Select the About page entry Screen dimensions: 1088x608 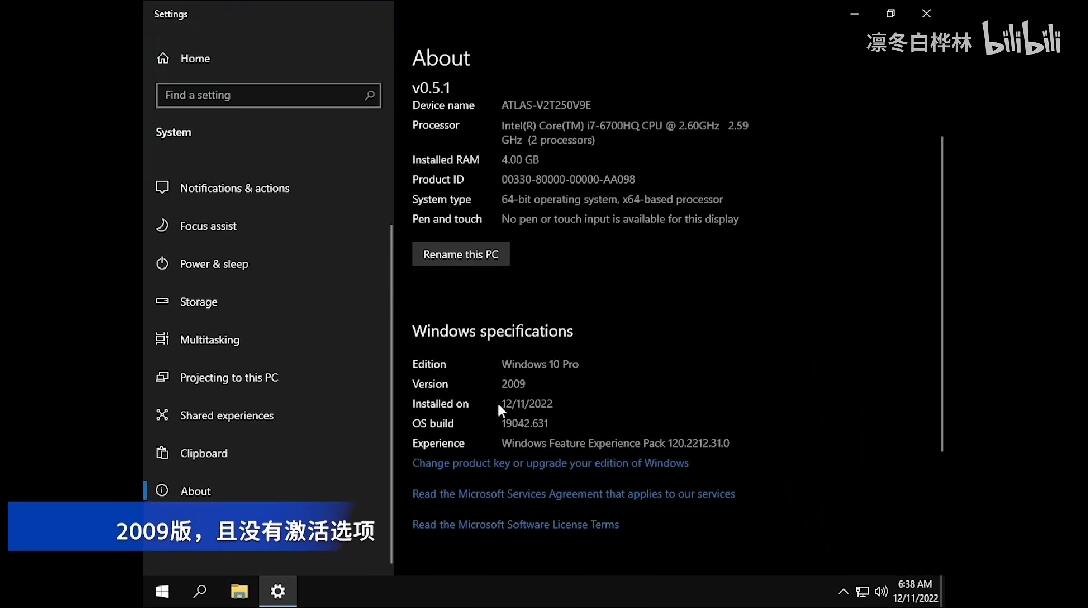(195, 491)
